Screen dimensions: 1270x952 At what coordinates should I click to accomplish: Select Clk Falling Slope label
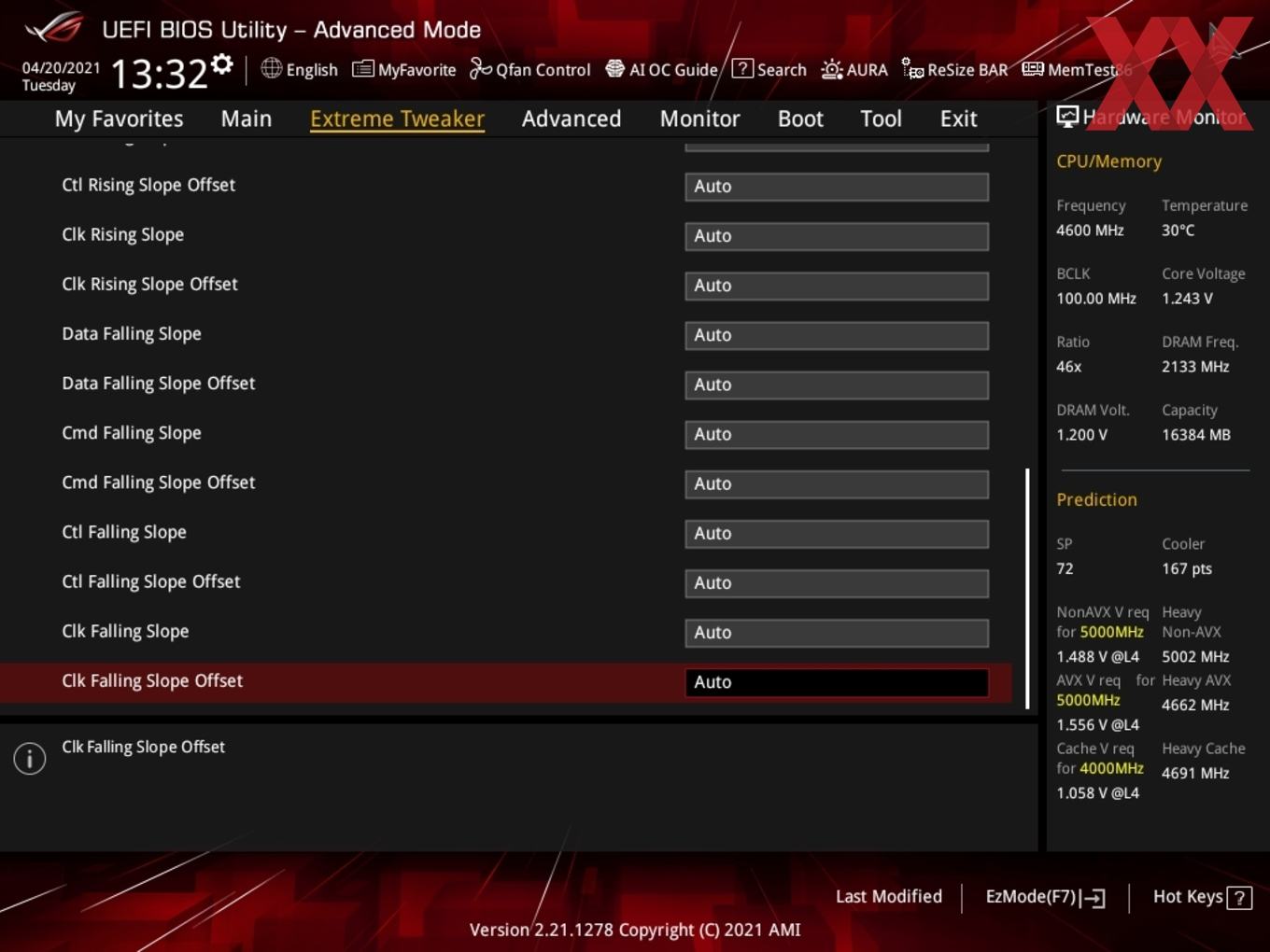coord(125,631)
